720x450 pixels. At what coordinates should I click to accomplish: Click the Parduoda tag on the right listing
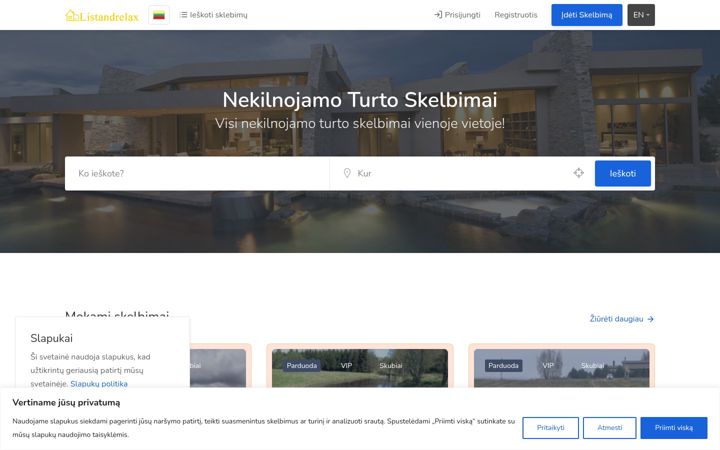[x=503, y=366]
